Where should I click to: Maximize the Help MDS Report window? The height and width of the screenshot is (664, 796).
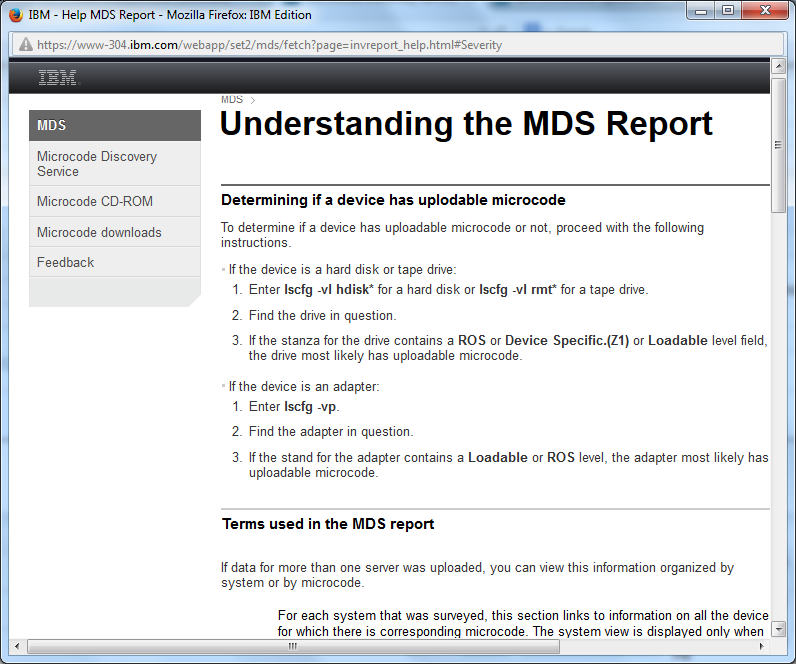pyautogui.click(x=727, y=12)
